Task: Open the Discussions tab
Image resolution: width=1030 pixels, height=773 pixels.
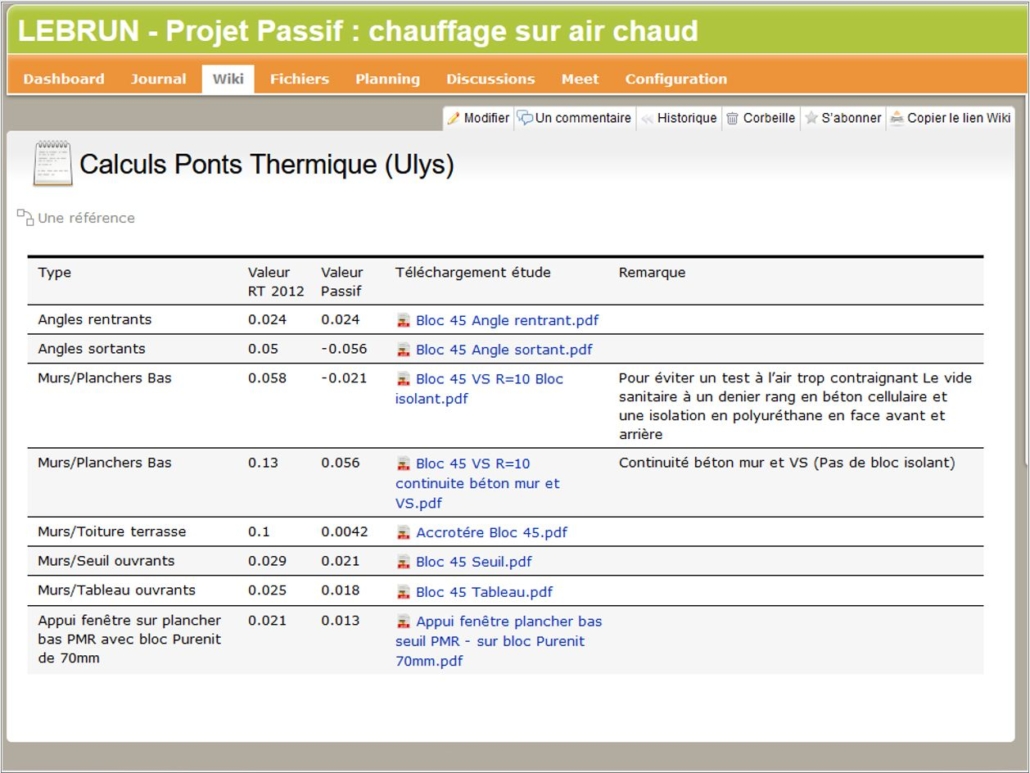Action: [x=491, y=79]
